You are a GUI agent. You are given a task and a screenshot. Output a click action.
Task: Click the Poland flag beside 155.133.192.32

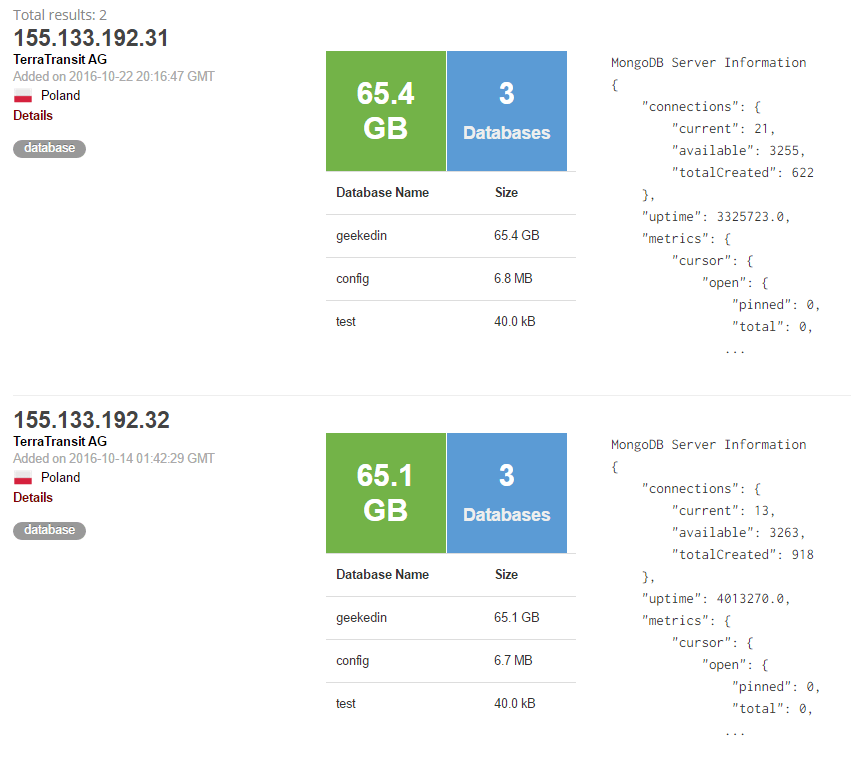(x=22, y=477)
